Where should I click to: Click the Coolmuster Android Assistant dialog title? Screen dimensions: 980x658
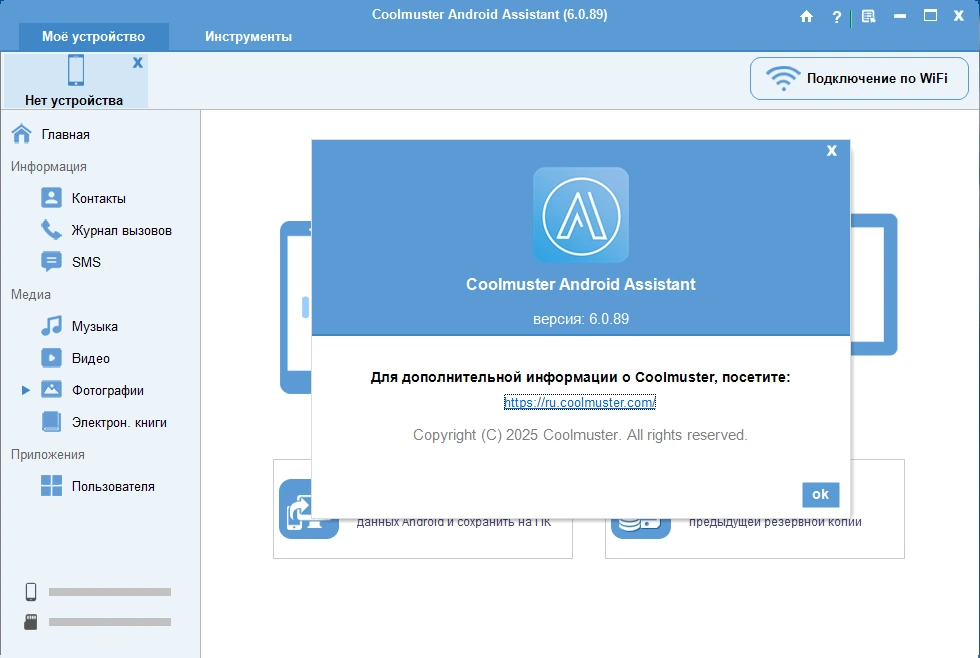[581, 284]
